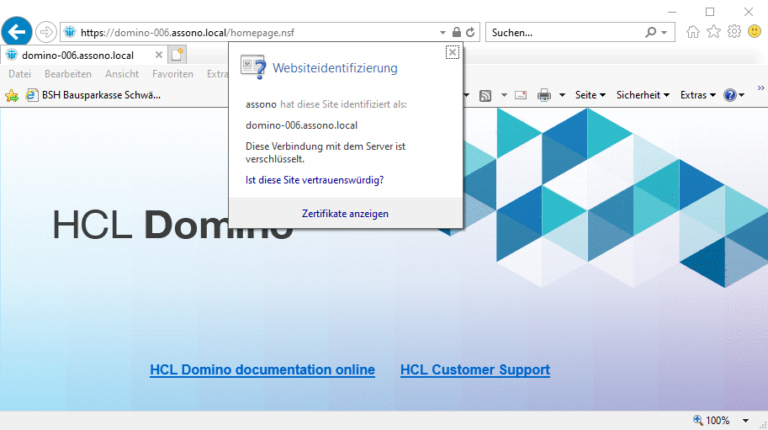This screenshot has height=430, width=768.
Task: Click the site favicon in address bar
Action: pyautogui.click(x=70, y=32)
